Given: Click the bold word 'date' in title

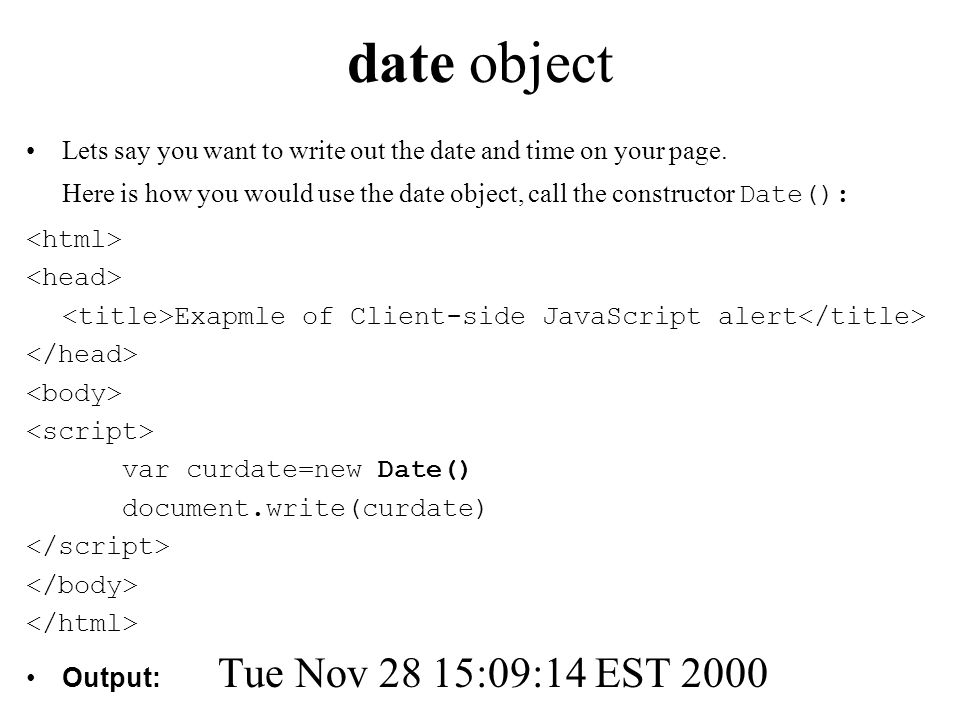Looking at the screenshot, I should coord(401,63).
